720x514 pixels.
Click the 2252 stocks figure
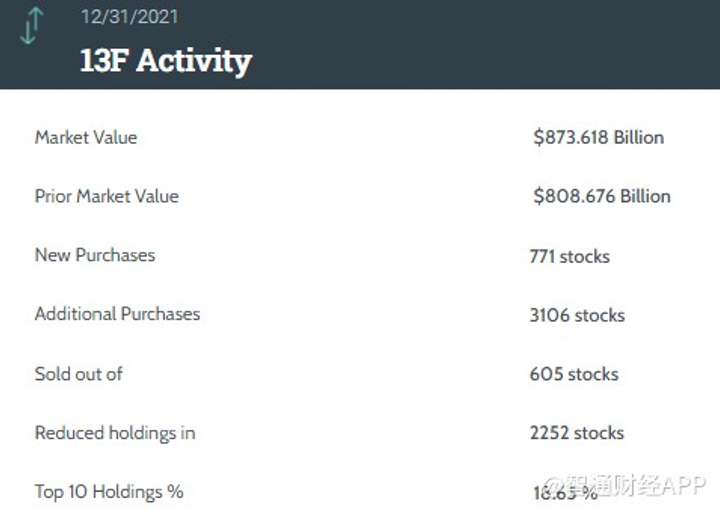click(577, 433)
